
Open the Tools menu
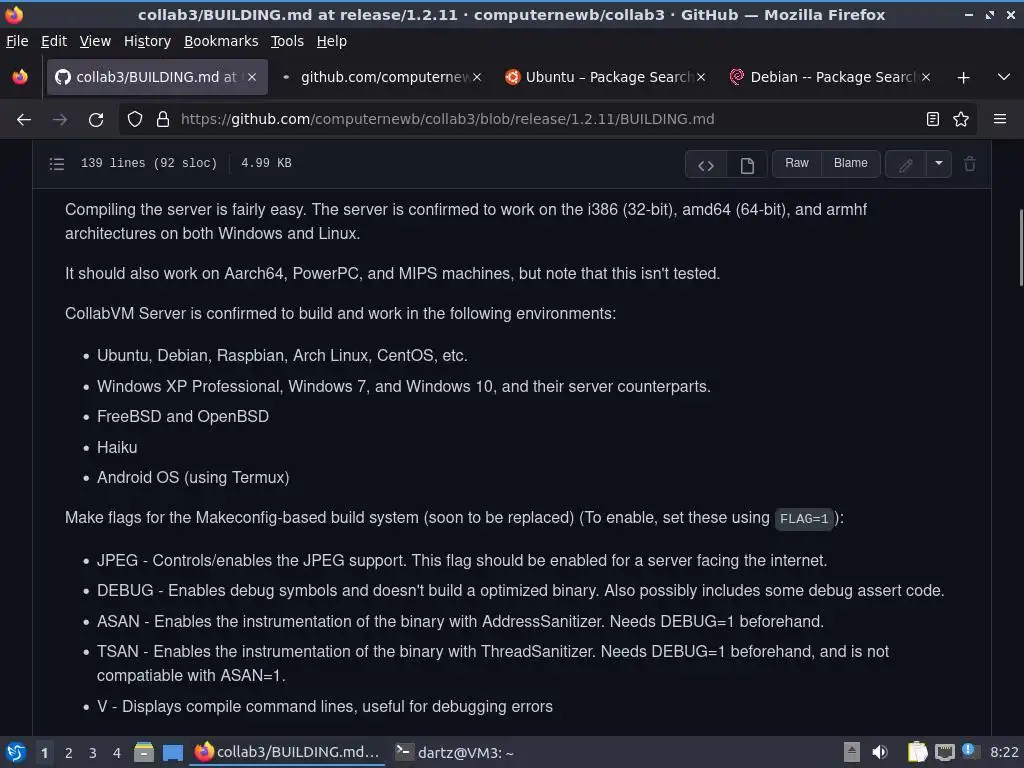pyautogui.click(x=287, y=41)
